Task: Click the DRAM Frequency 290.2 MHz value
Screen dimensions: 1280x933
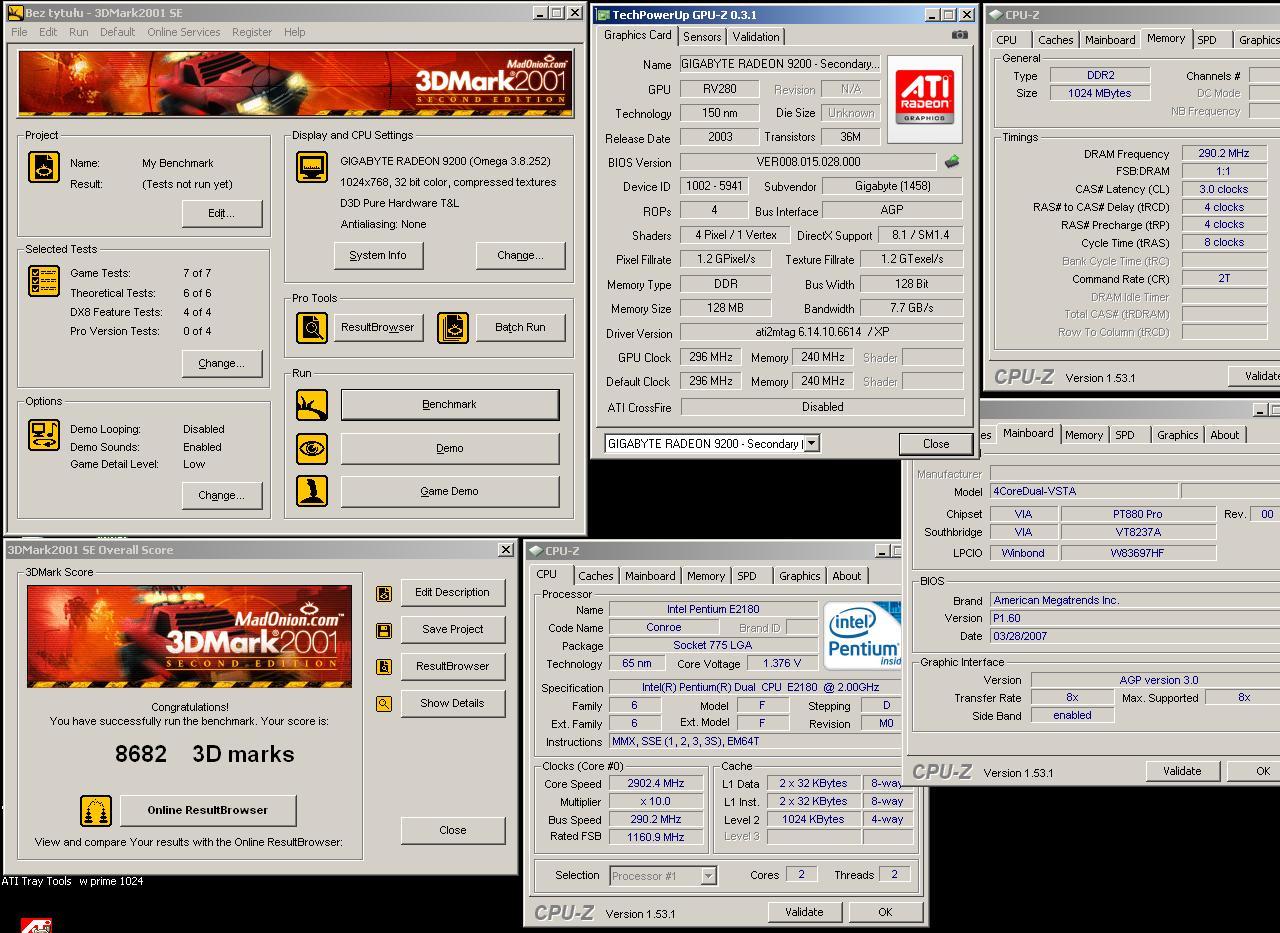Action: pyautogui.click(x=1224, y=154)
